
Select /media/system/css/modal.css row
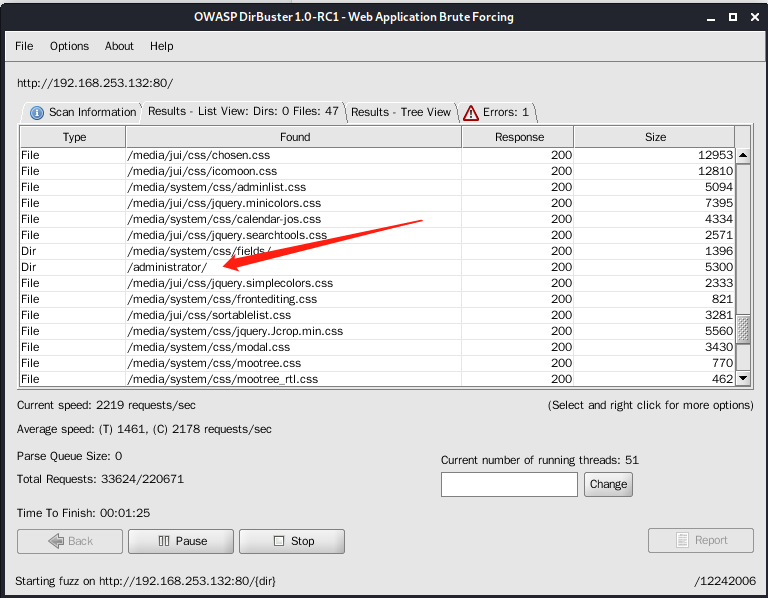pos(377,347)
